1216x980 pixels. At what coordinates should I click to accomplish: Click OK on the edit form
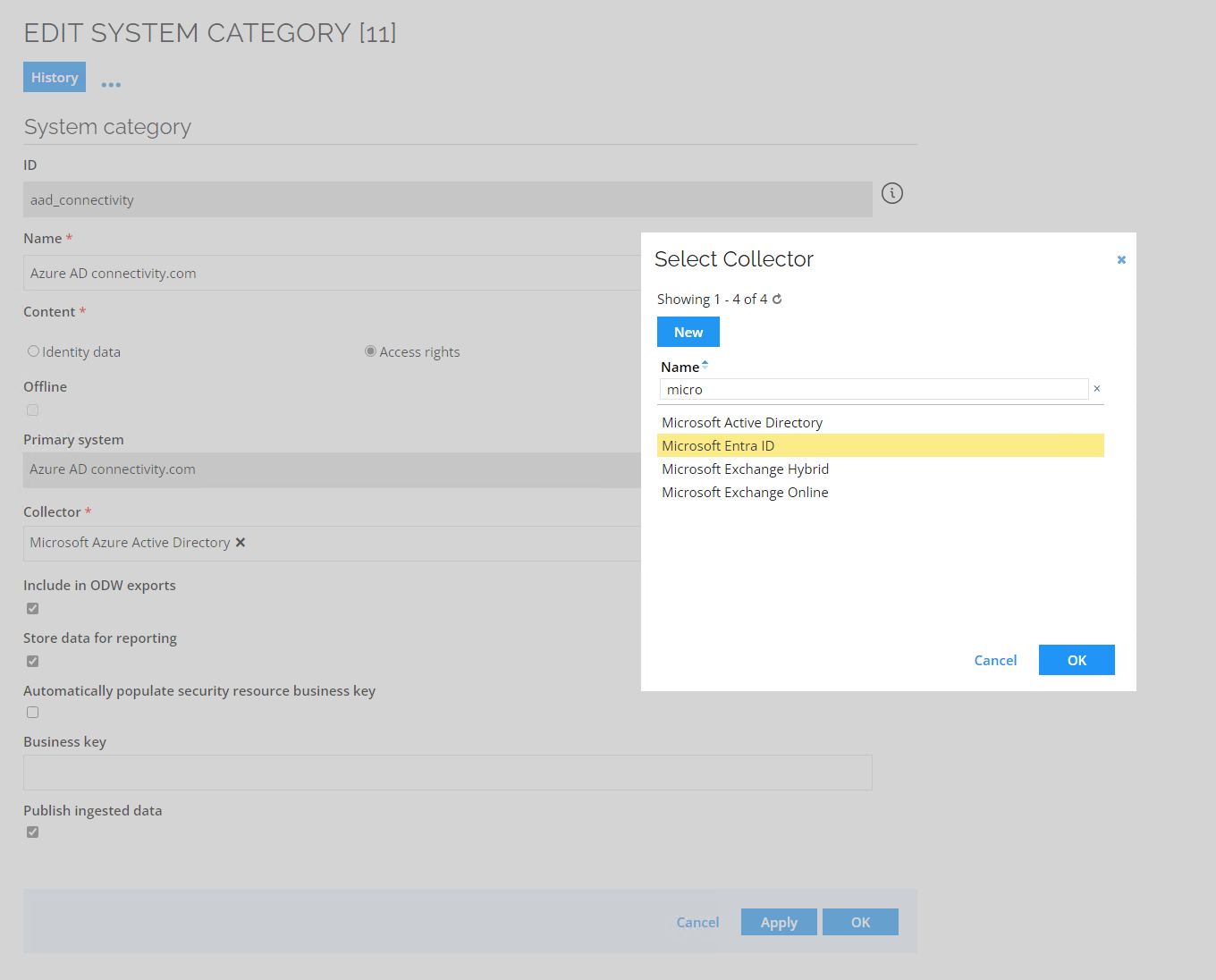(860, 922)
